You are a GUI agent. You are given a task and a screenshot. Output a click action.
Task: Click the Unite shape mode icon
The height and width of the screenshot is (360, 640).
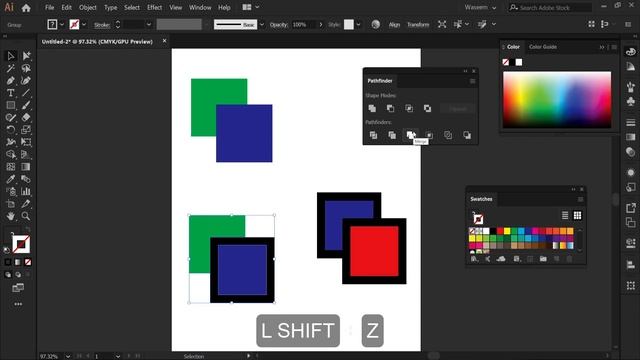pyautogui.click(x=372, y=109)
